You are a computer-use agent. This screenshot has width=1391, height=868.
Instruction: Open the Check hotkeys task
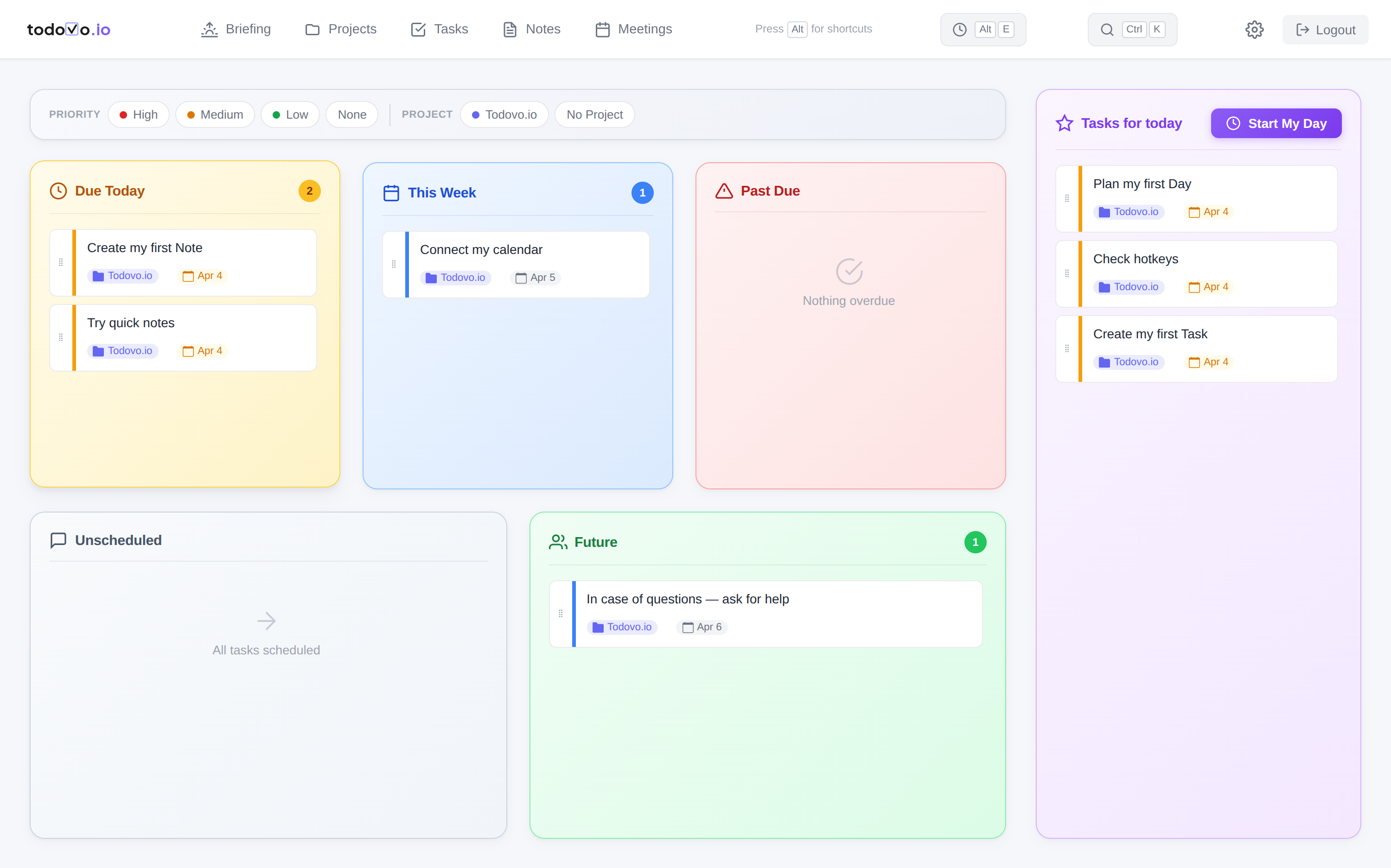pos(1196,274)
